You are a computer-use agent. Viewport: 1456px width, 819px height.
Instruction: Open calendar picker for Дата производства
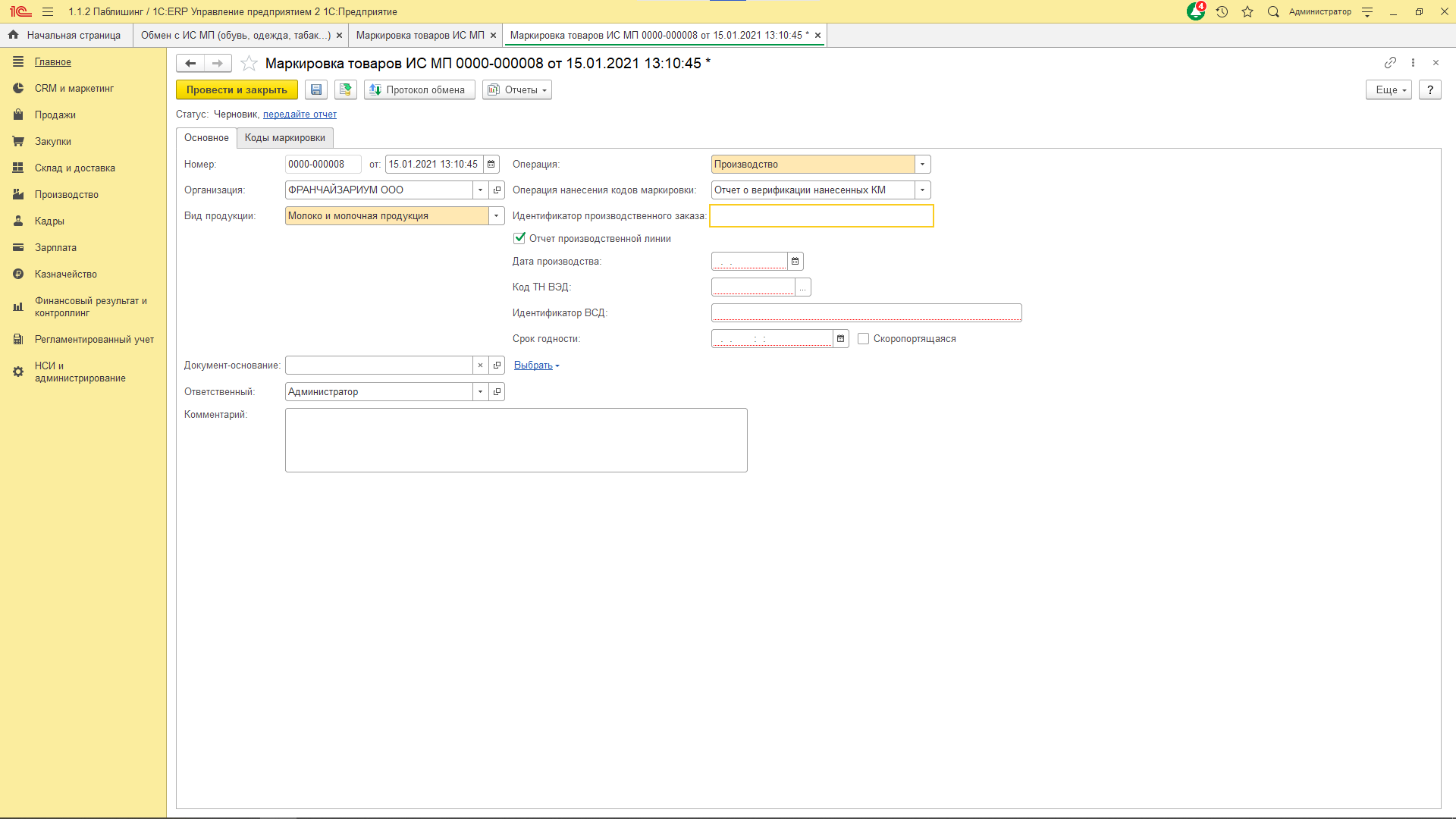click(795, 262)
